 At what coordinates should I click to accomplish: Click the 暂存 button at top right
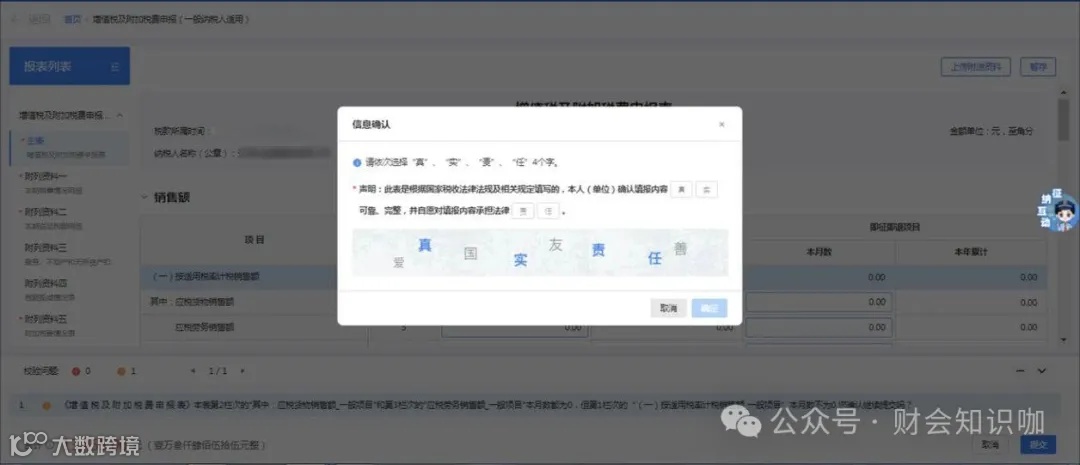pyautogui.click(x=1038, y=67)
